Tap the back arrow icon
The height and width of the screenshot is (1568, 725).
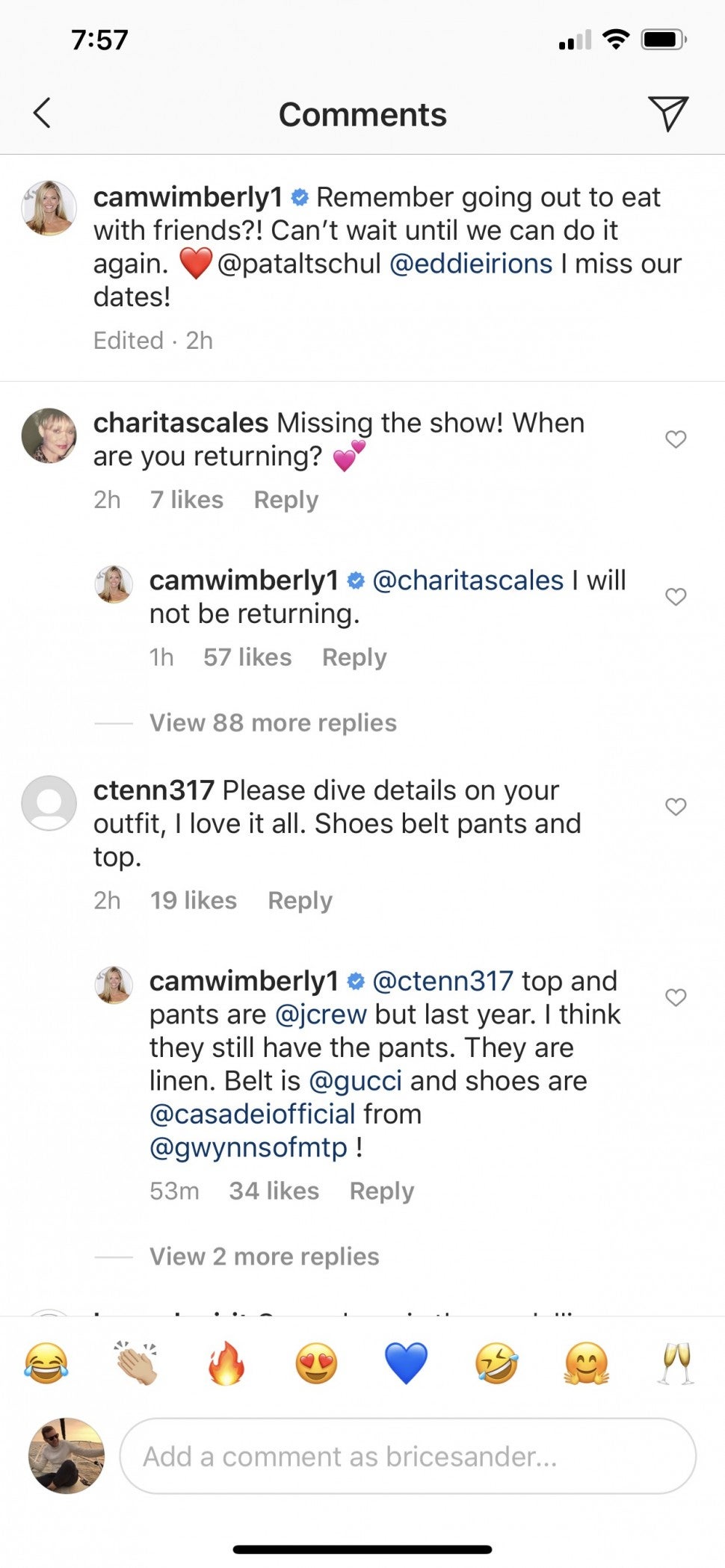(x=43, y=114)
